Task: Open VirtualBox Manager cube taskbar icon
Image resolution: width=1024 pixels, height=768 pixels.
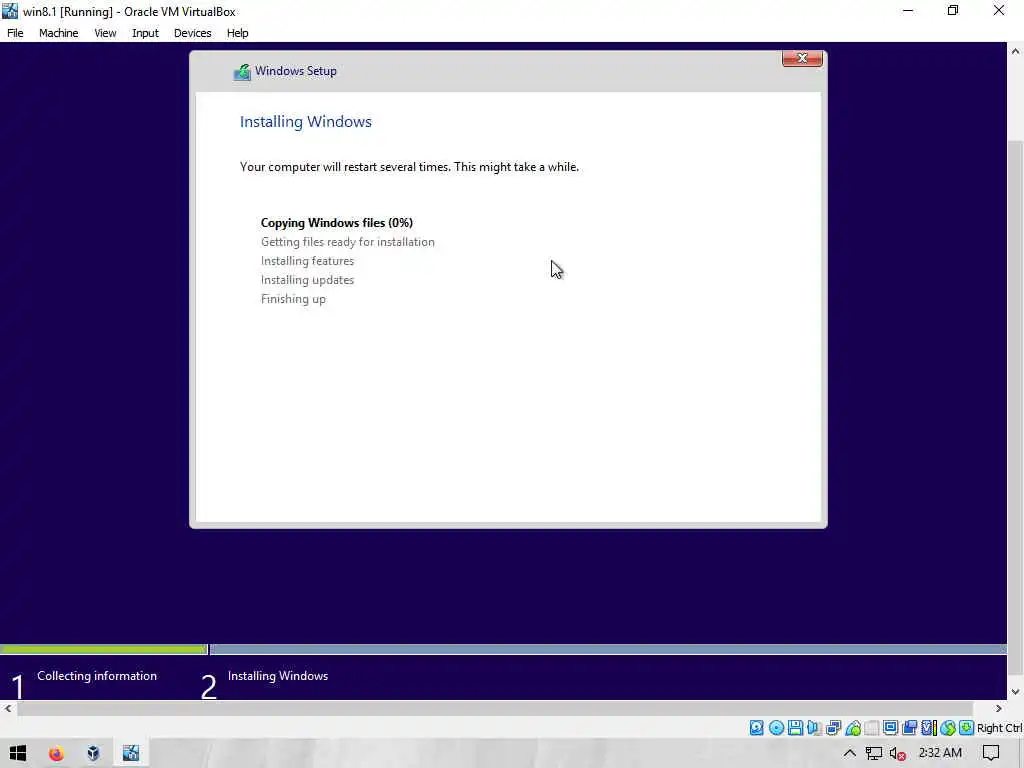Action: point(93,753)
